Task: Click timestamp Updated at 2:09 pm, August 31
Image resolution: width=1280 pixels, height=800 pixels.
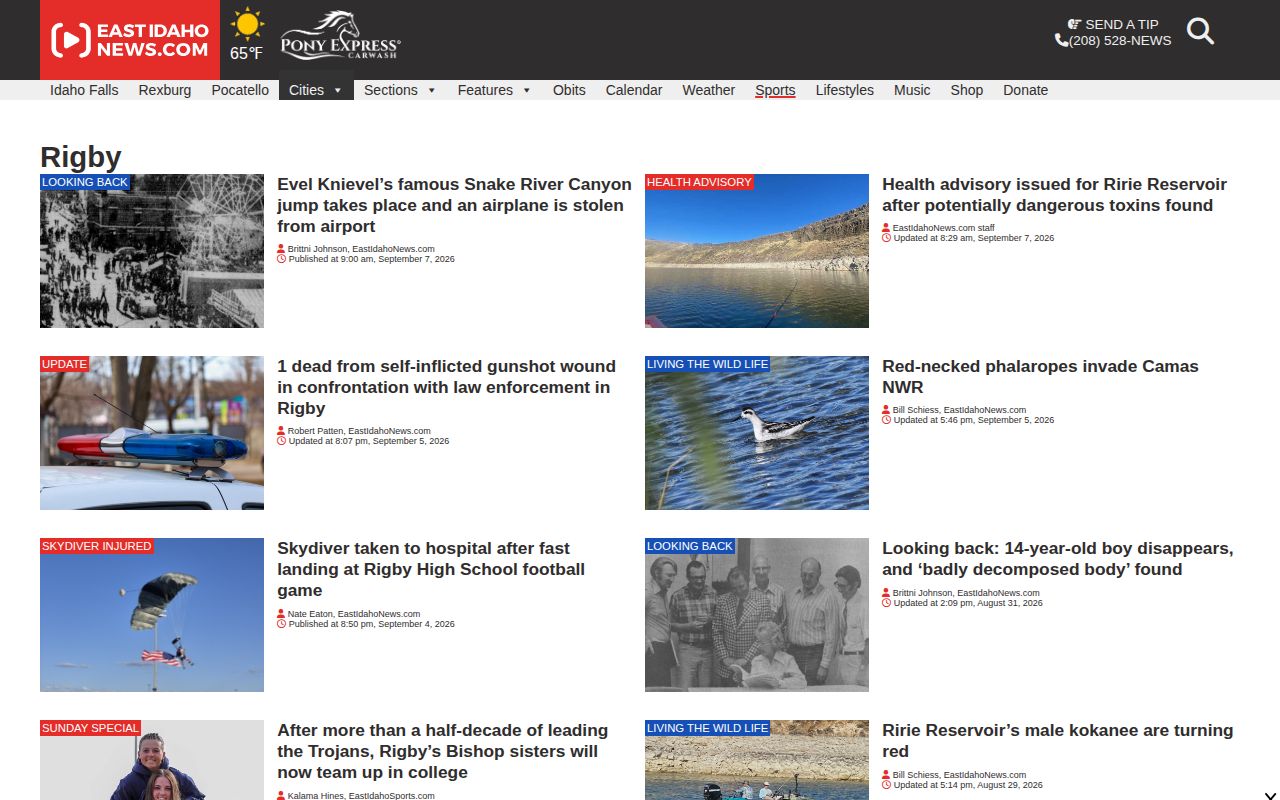Action: click(x=968, y=603)
